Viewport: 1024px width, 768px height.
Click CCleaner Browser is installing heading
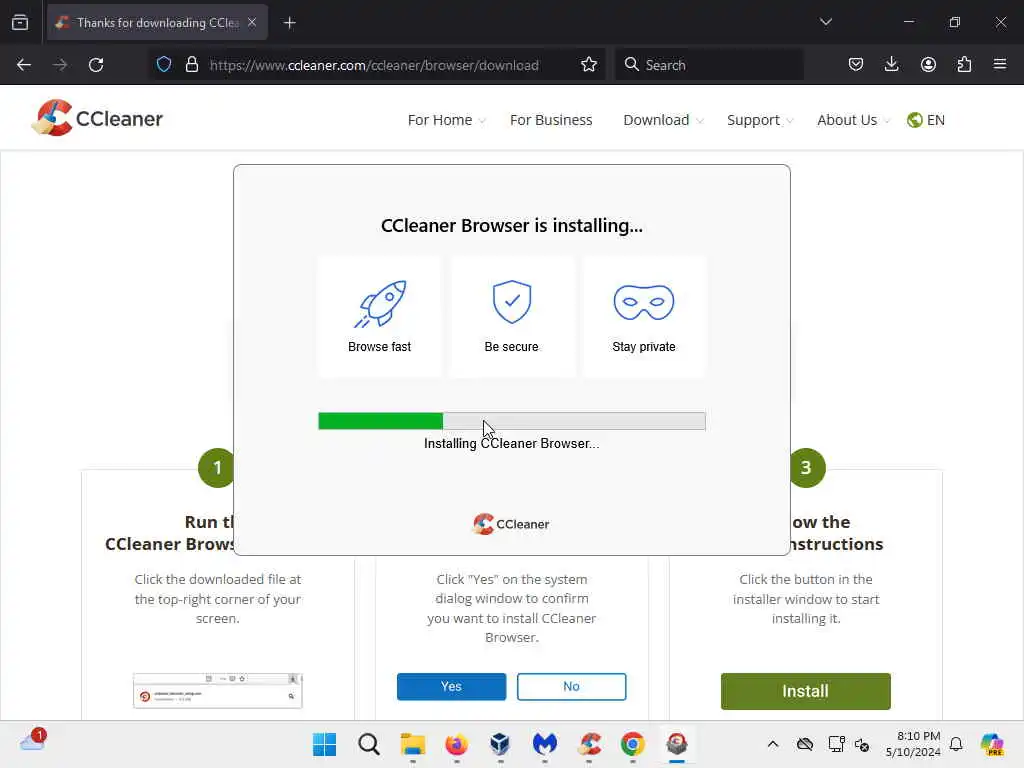point(511,225)
